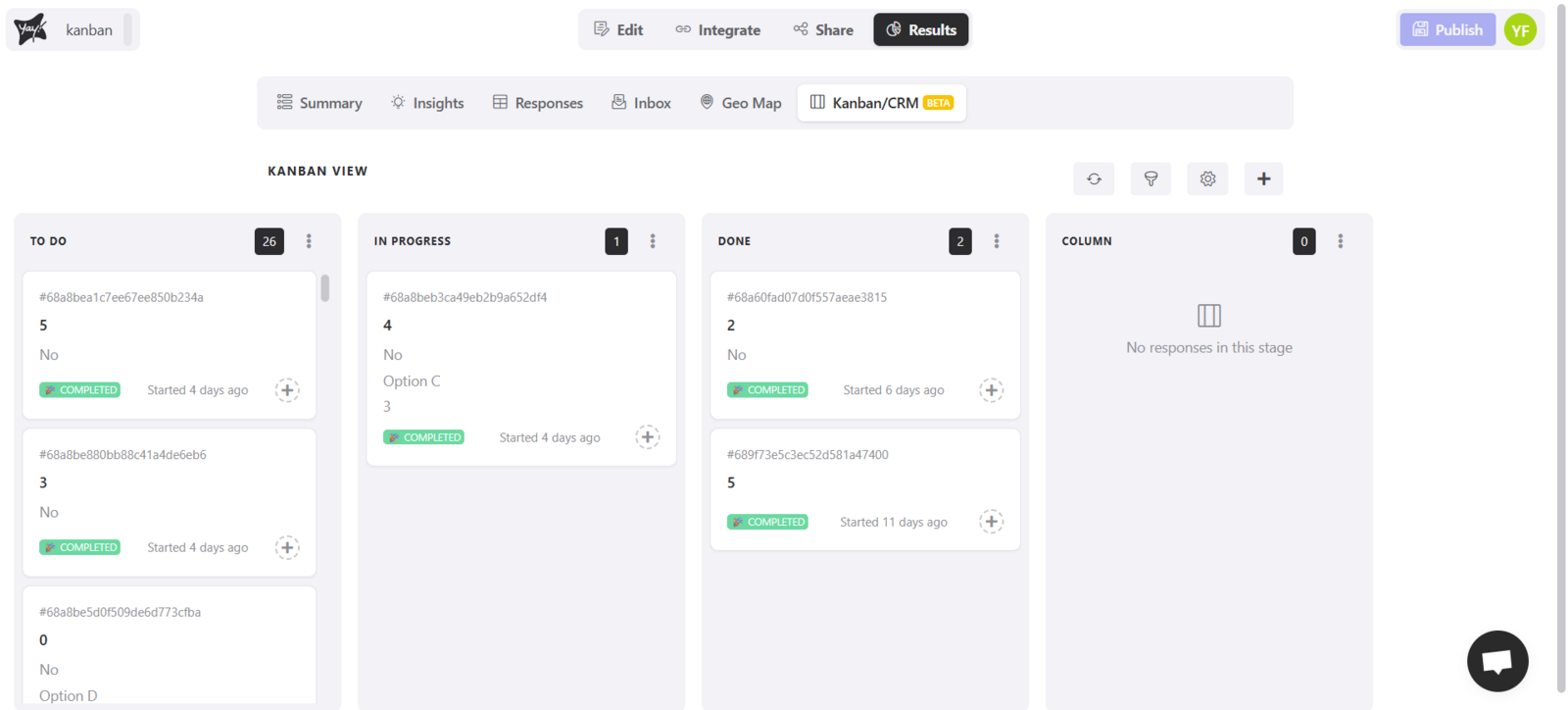Open the chat support bubble
The height and width of the screenshot is (710, 1568).
coord(1496,661)
